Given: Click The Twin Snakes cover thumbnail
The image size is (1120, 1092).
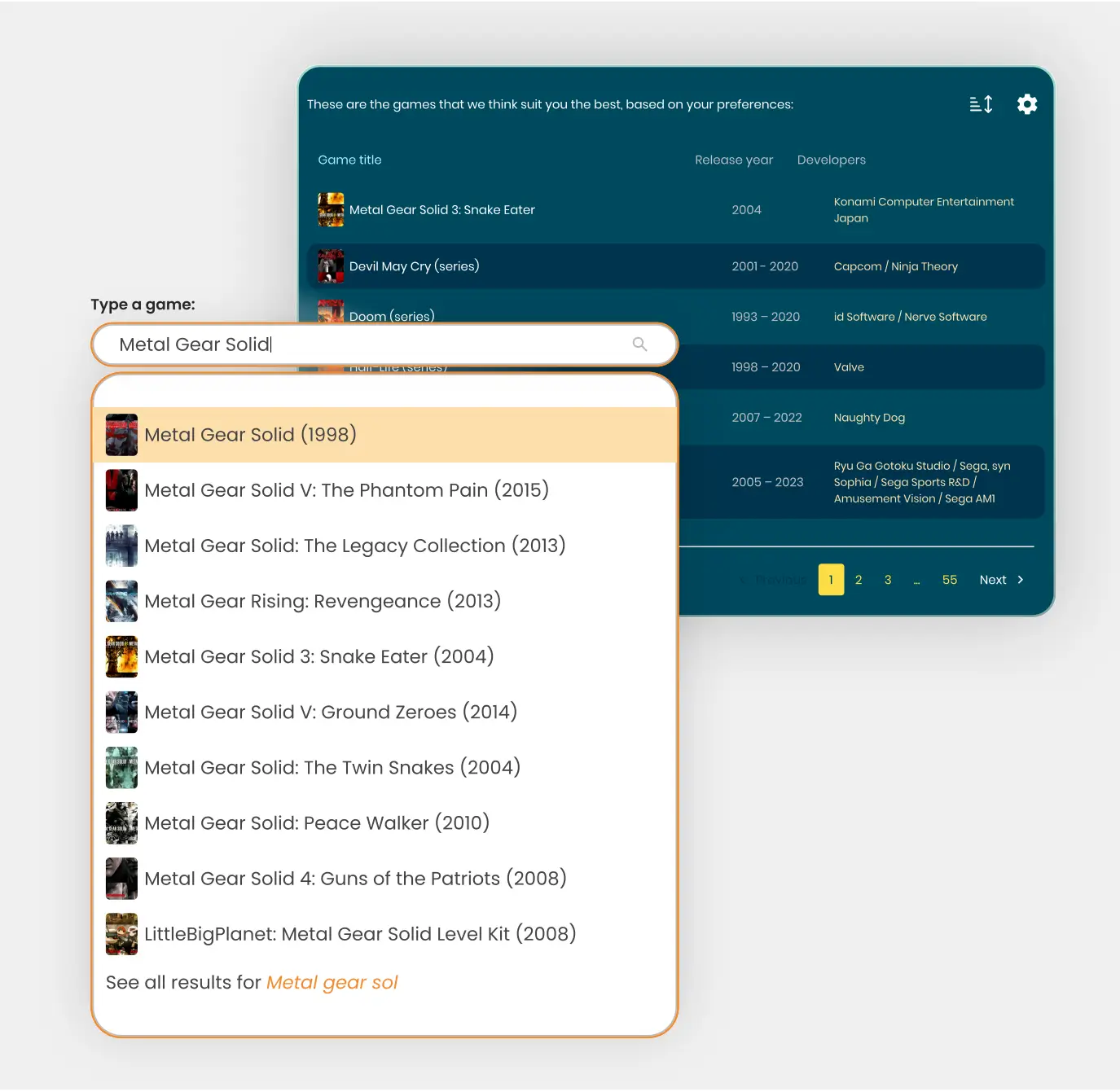Looking at the screenshot, I should [121, 767].
